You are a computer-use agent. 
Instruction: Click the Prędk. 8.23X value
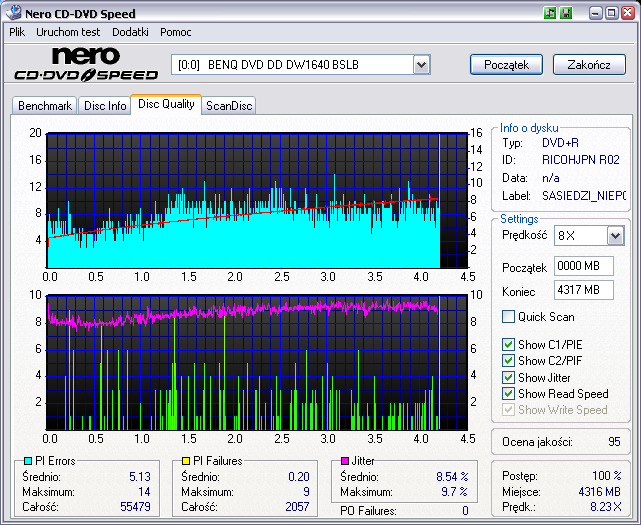coord(605,507)
